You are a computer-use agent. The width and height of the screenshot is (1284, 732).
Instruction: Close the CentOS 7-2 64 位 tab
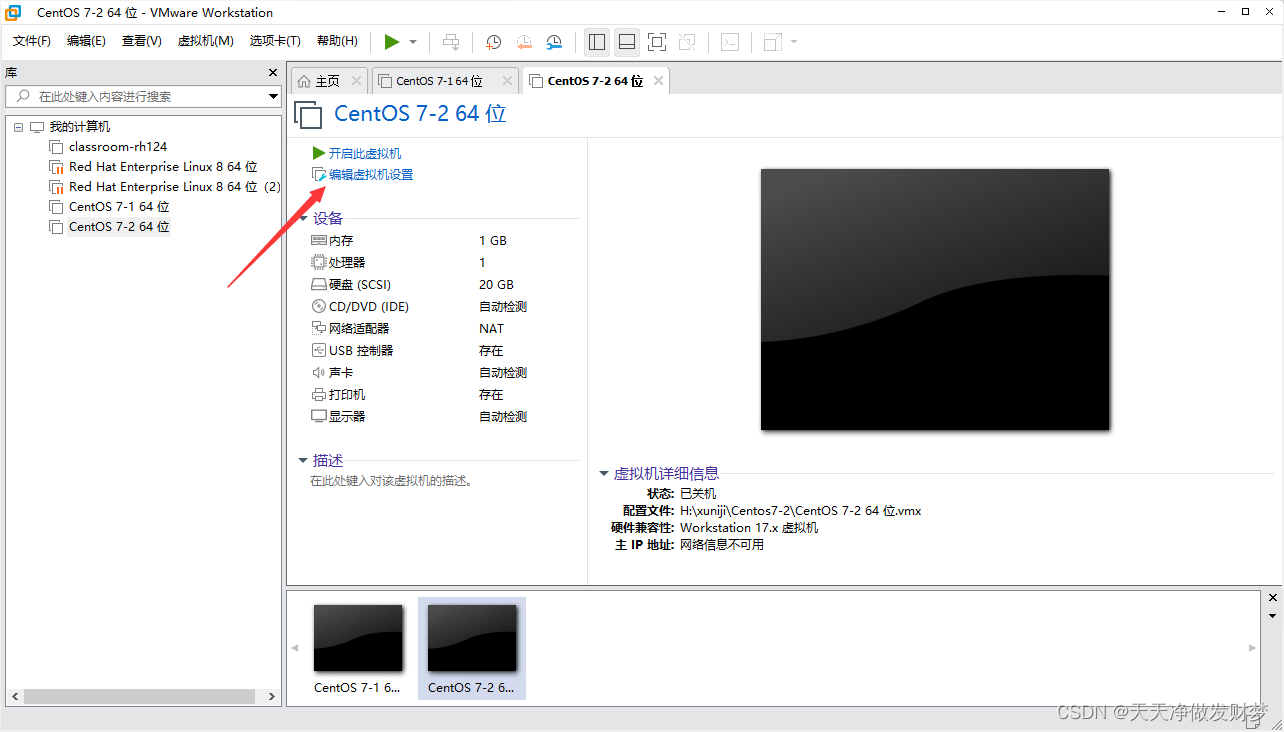[658, 81]
